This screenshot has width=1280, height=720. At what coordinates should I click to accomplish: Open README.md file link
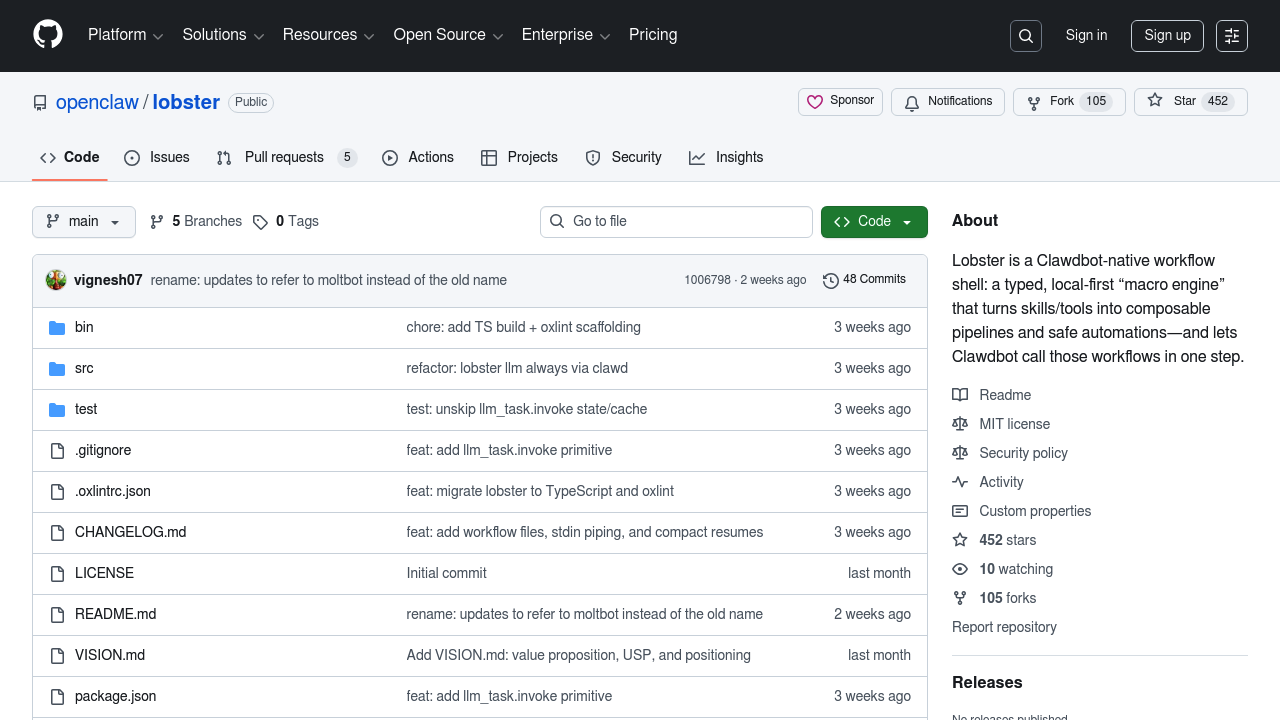click(x=115, y=614)
